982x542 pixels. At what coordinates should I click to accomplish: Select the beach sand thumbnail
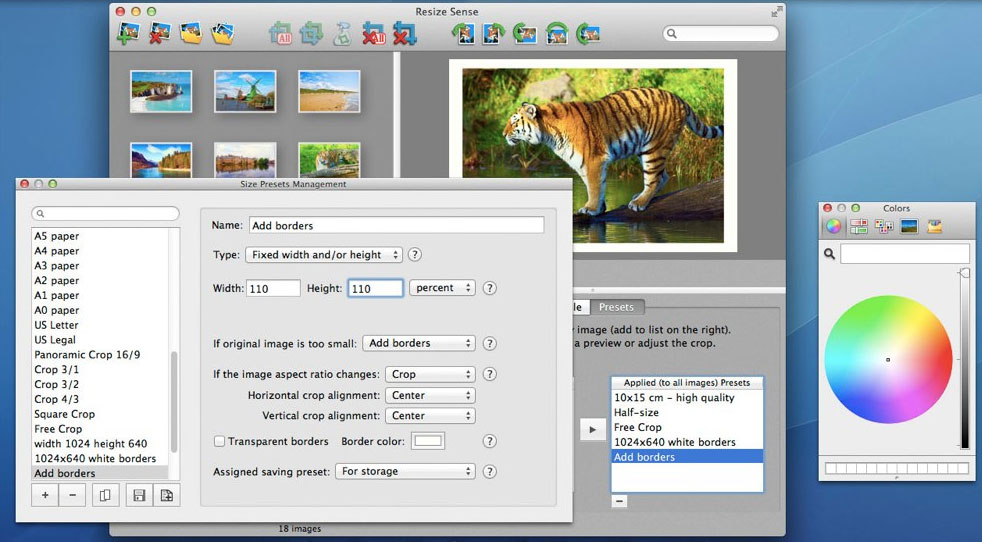[329, 91]
